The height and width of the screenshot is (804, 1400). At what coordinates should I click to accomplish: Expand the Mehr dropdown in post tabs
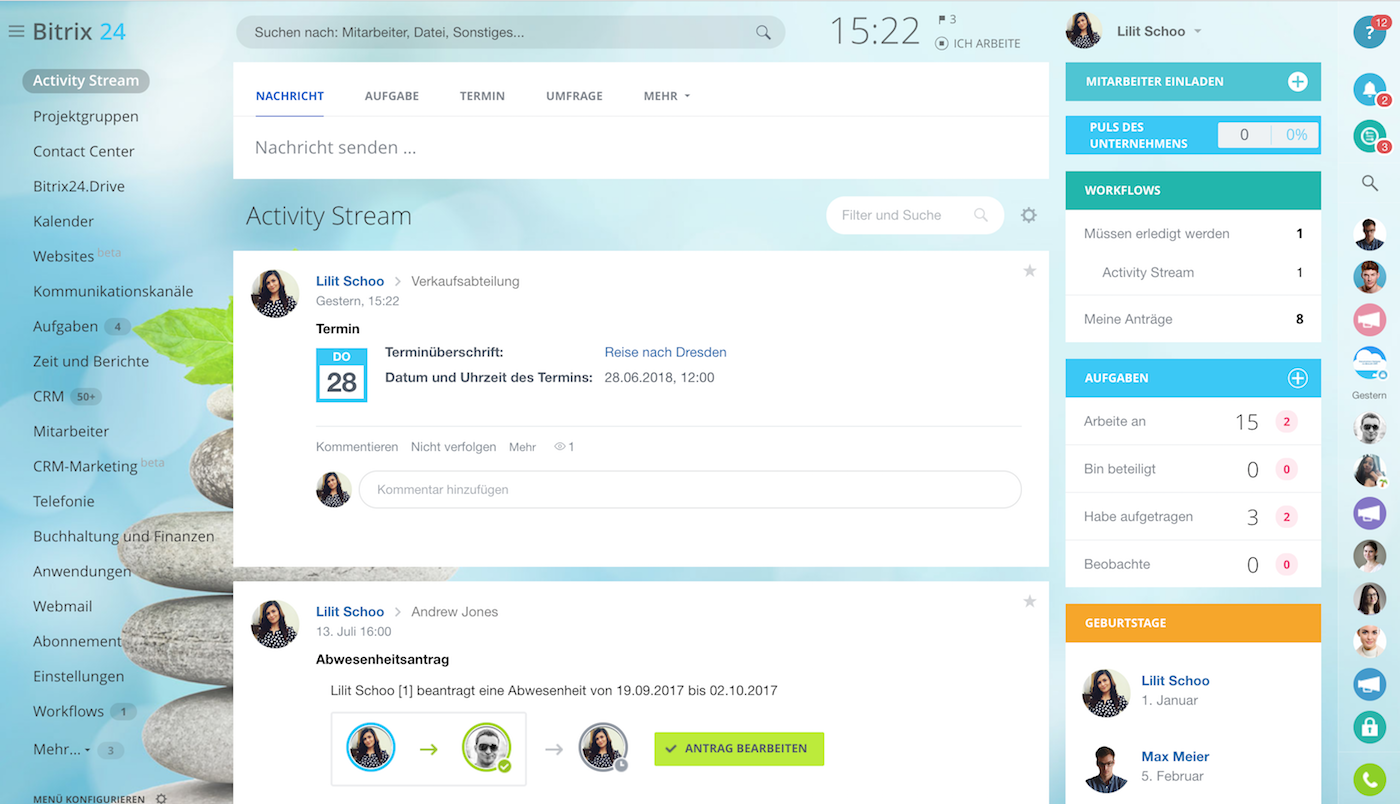[667, 96]
